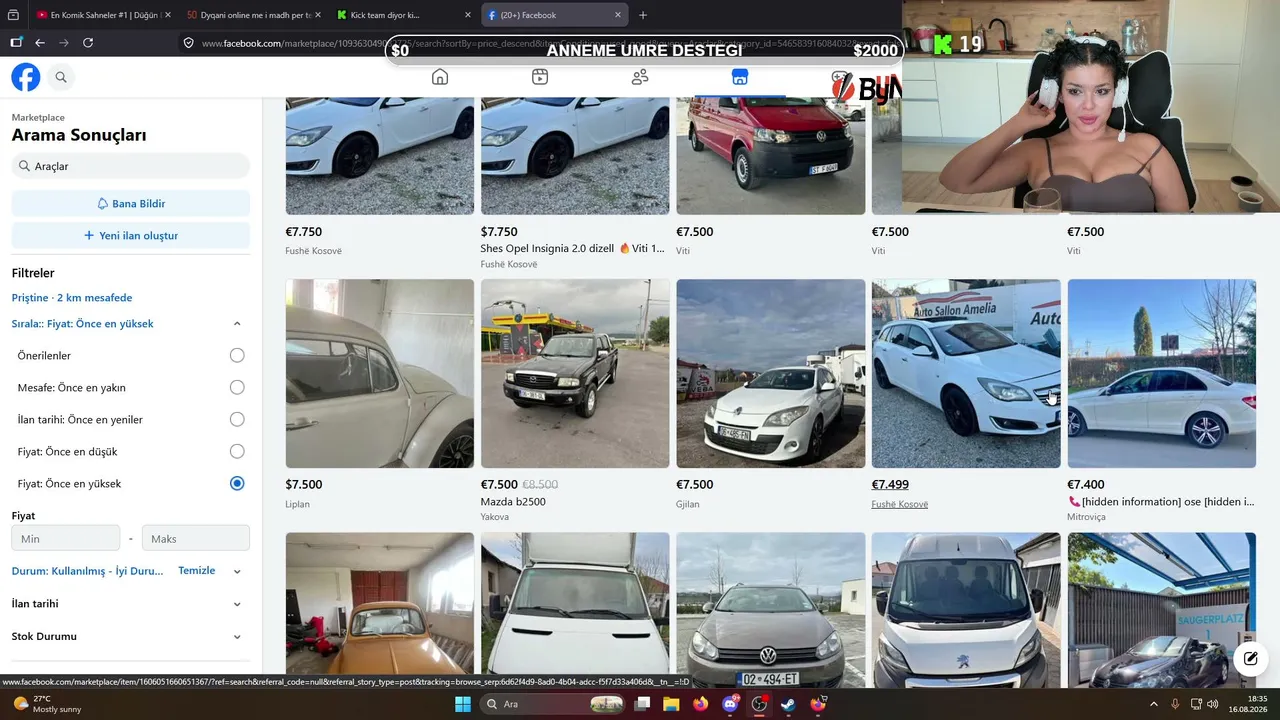Open the Auto Sallon Amelia white wagon photo

tap(966, 373)
